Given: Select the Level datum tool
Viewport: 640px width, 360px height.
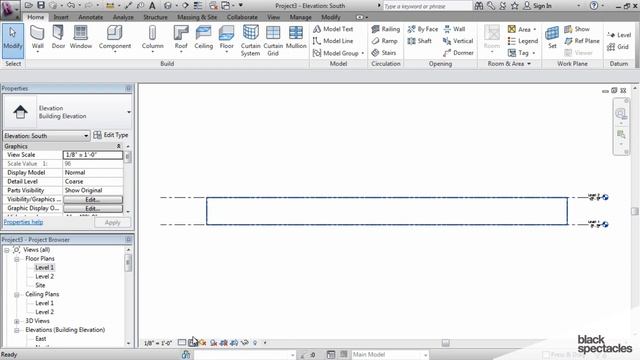Looking at the screenshot, I should tap(619, 35).
